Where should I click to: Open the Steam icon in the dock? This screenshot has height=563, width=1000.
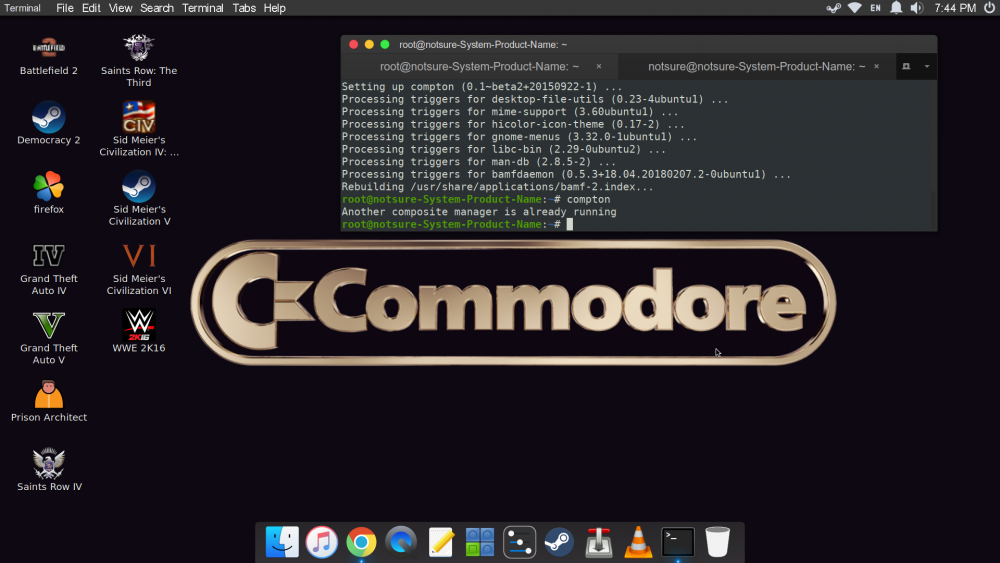559,542
